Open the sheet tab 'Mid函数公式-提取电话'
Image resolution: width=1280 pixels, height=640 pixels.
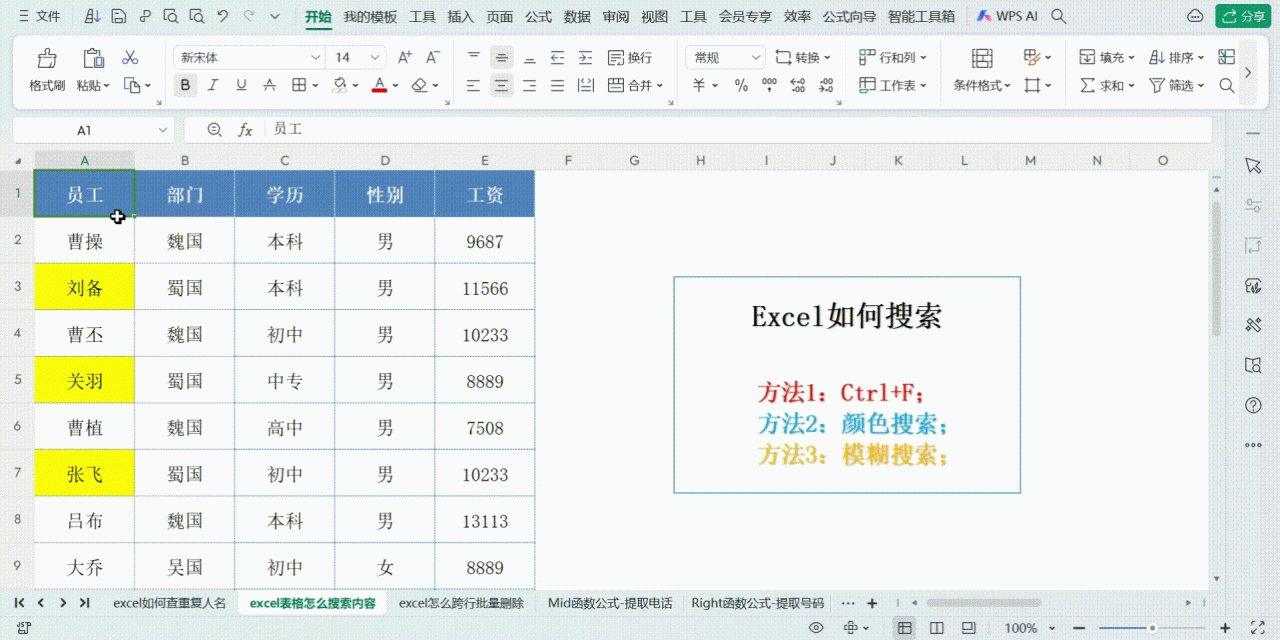[x=610, y=603]
